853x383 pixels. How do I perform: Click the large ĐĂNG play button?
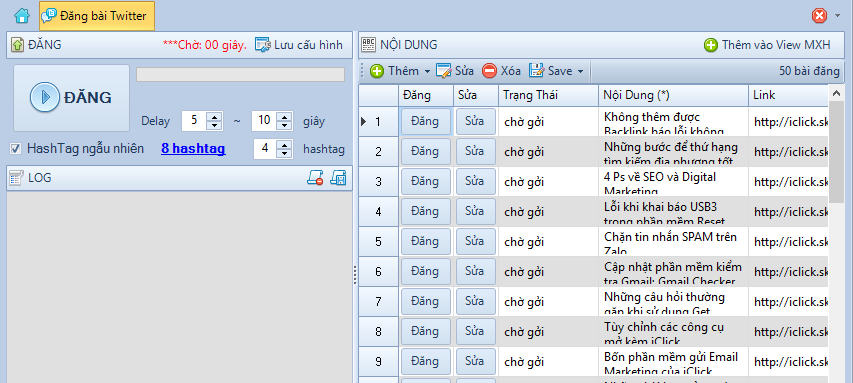tap(71, 98)
